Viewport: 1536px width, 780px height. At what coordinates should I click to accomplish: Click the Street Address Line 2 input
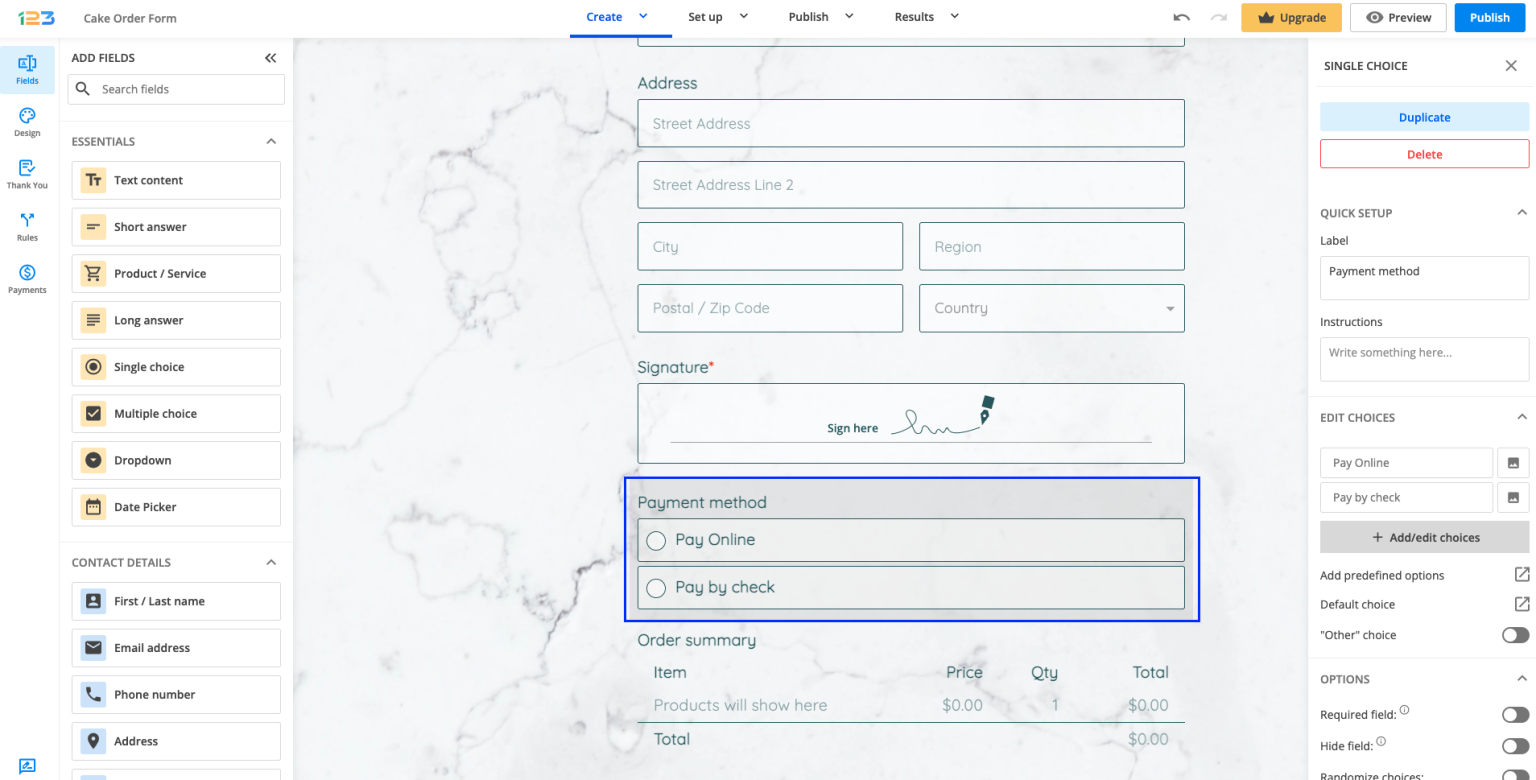(x=911, y=185)
